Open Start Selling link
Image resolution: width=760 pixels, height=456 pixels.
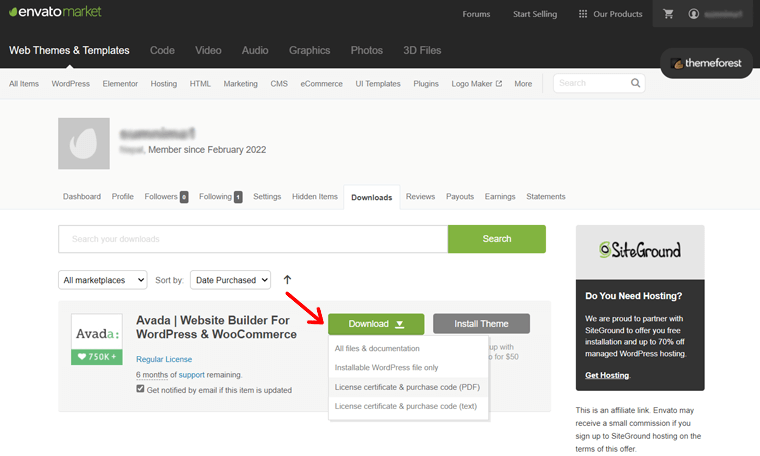click(535, 14)
